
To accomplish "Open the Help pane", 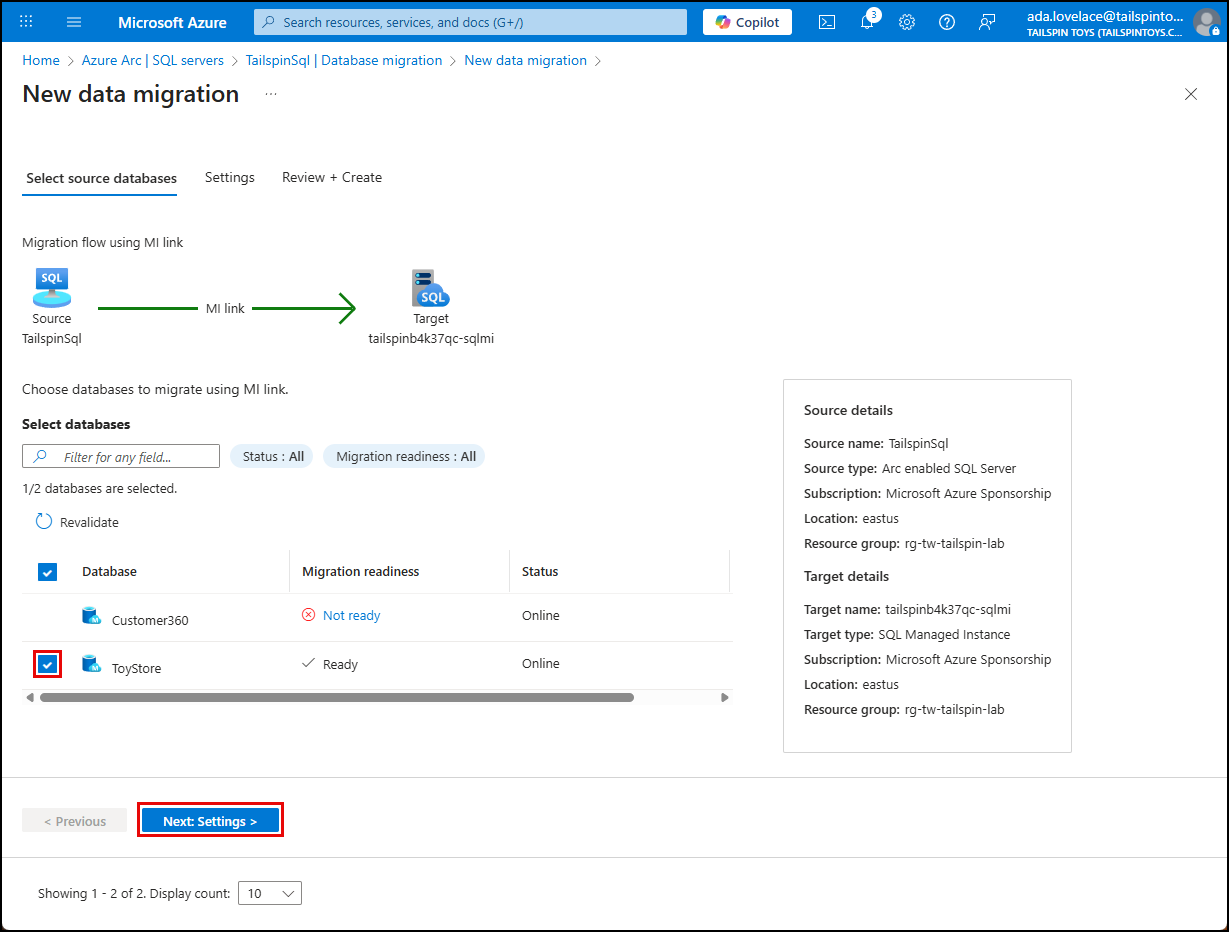I will pos(946,21).
